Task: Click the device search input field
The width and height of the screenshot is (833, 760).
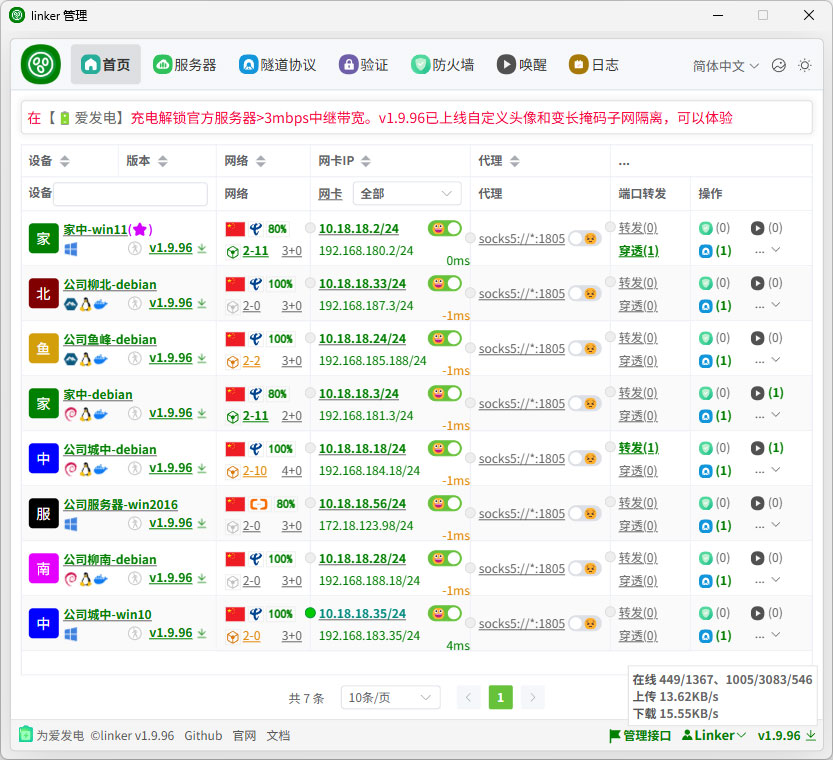Action: coord(130,194)
